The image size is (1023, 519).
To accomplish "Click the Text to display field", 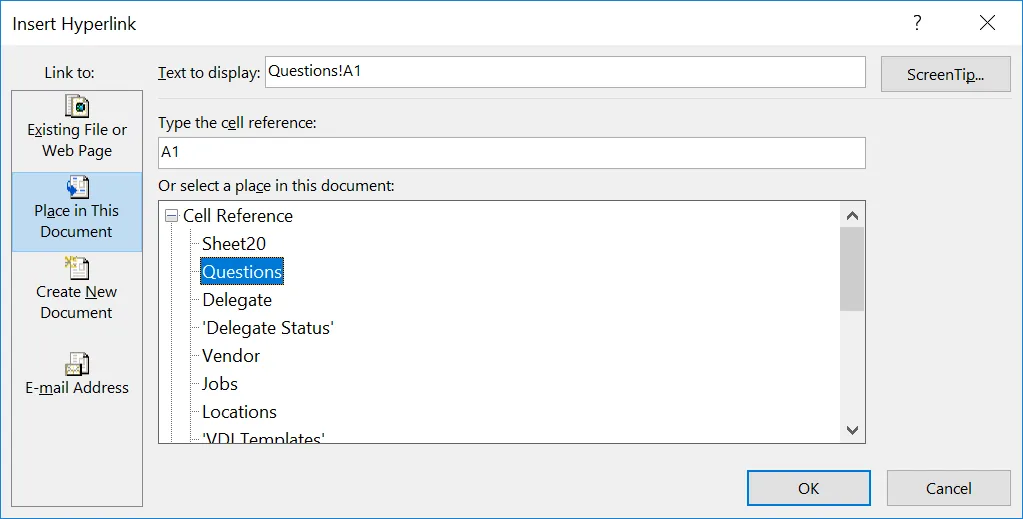I will pos(564,72).
